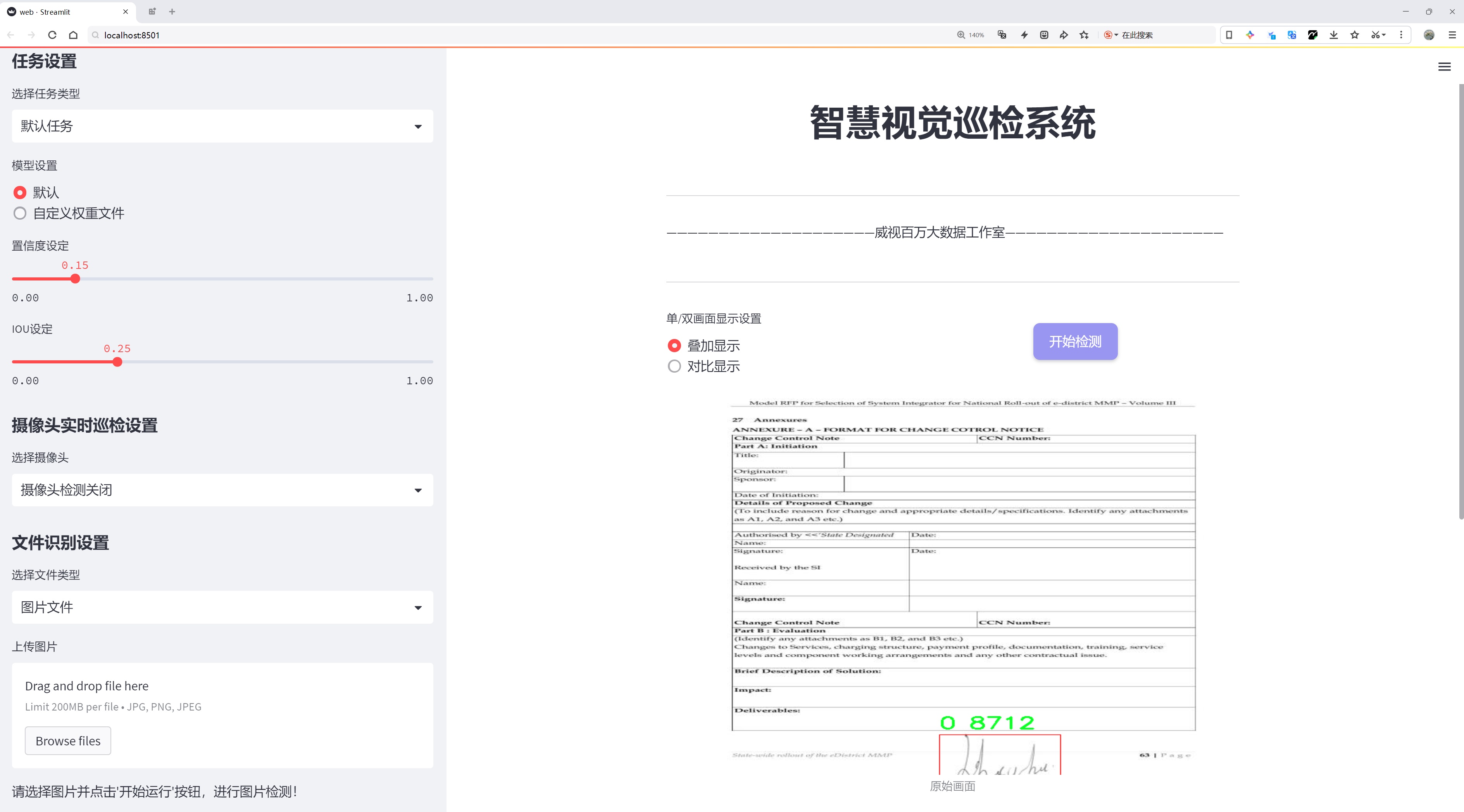Open the page translate icon in the address bar
The image size is (1464, 812).
click(x=1002, y=35)
